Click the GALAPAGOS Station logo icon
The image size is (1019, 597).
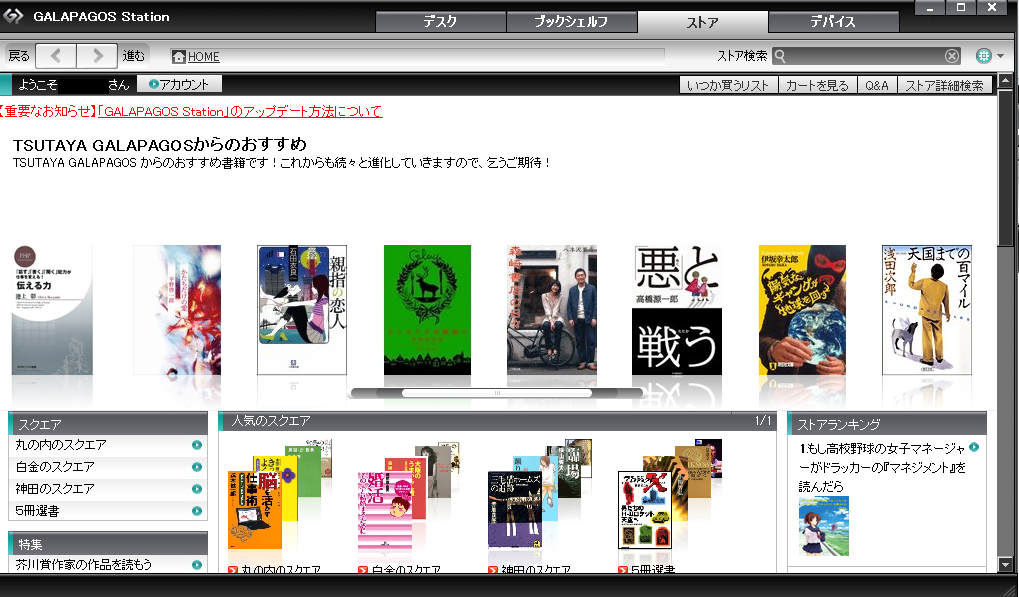(x=13, y=16)
